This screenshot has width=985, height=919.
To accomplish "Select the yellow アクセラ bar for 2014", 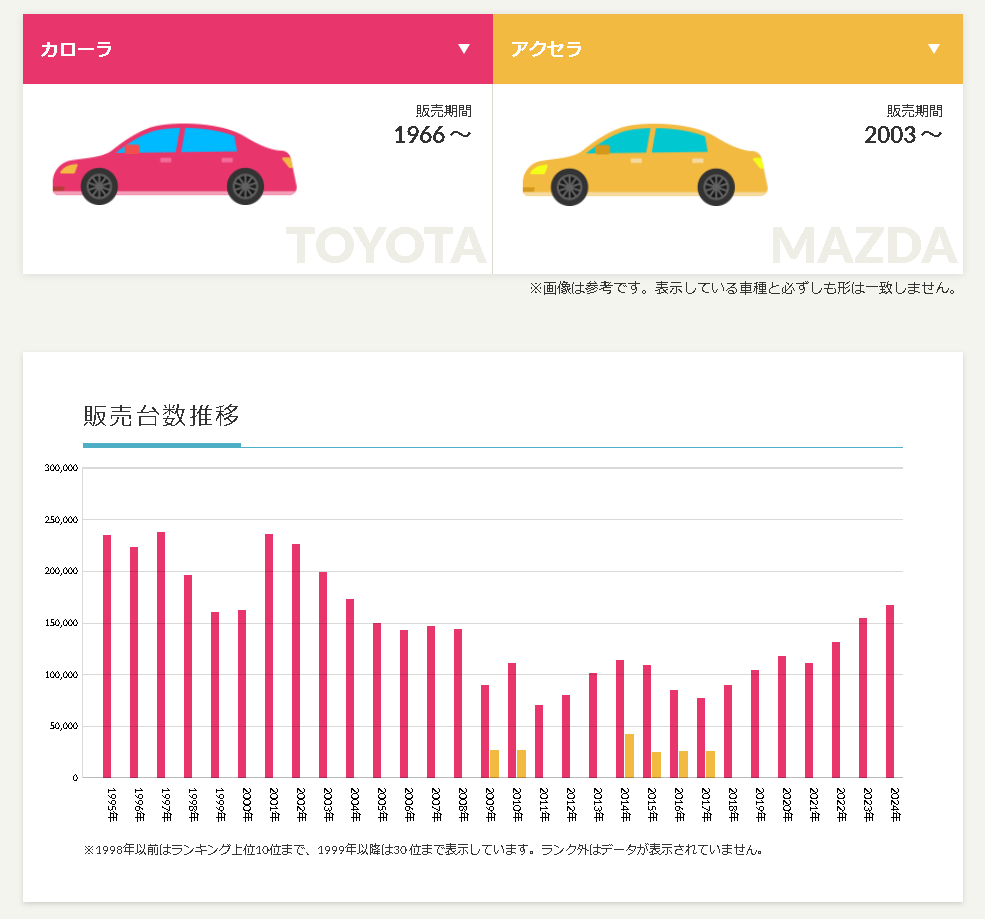I will [x=629, y=756].
